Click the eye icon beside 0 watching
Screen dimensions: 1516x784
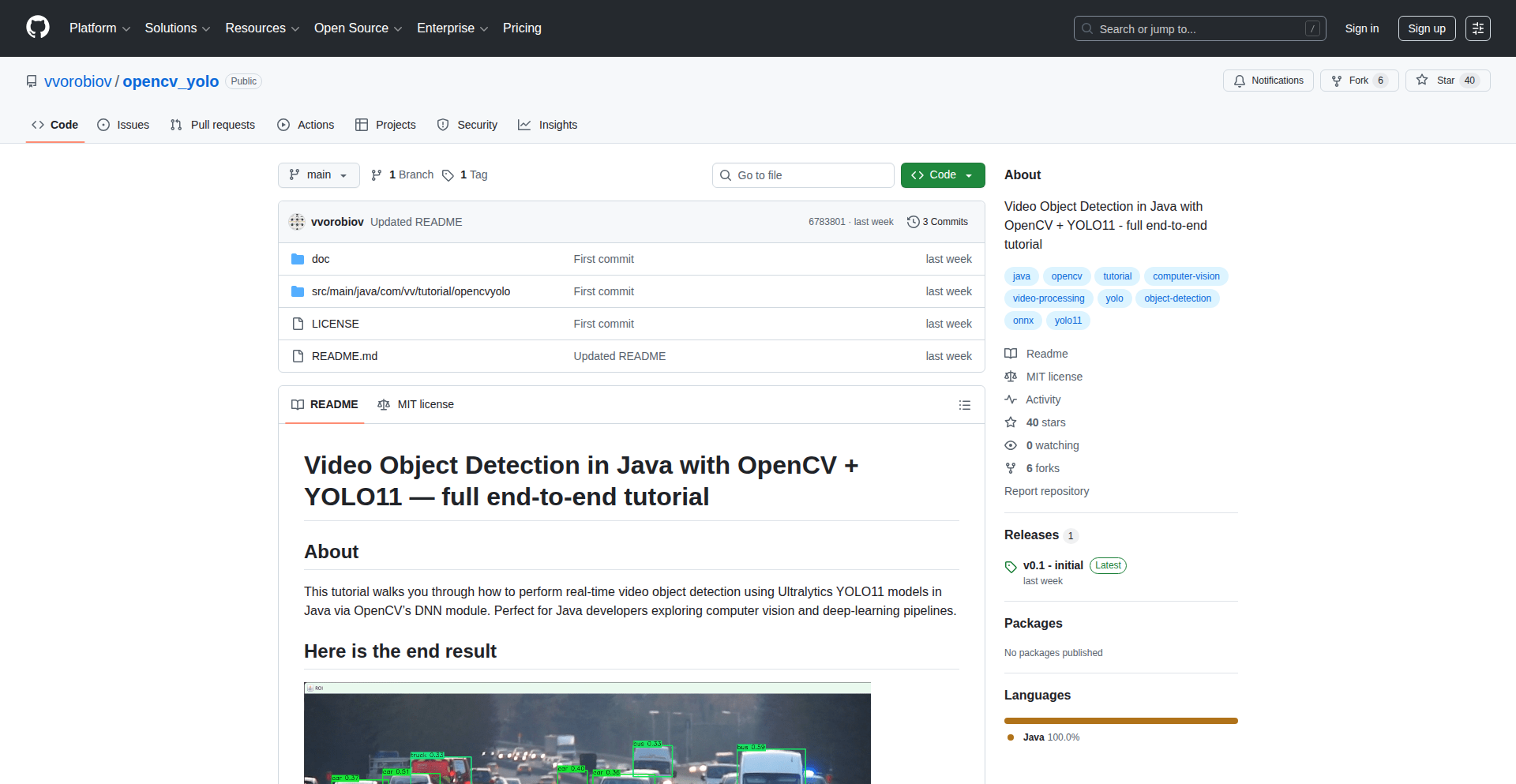1011,445
